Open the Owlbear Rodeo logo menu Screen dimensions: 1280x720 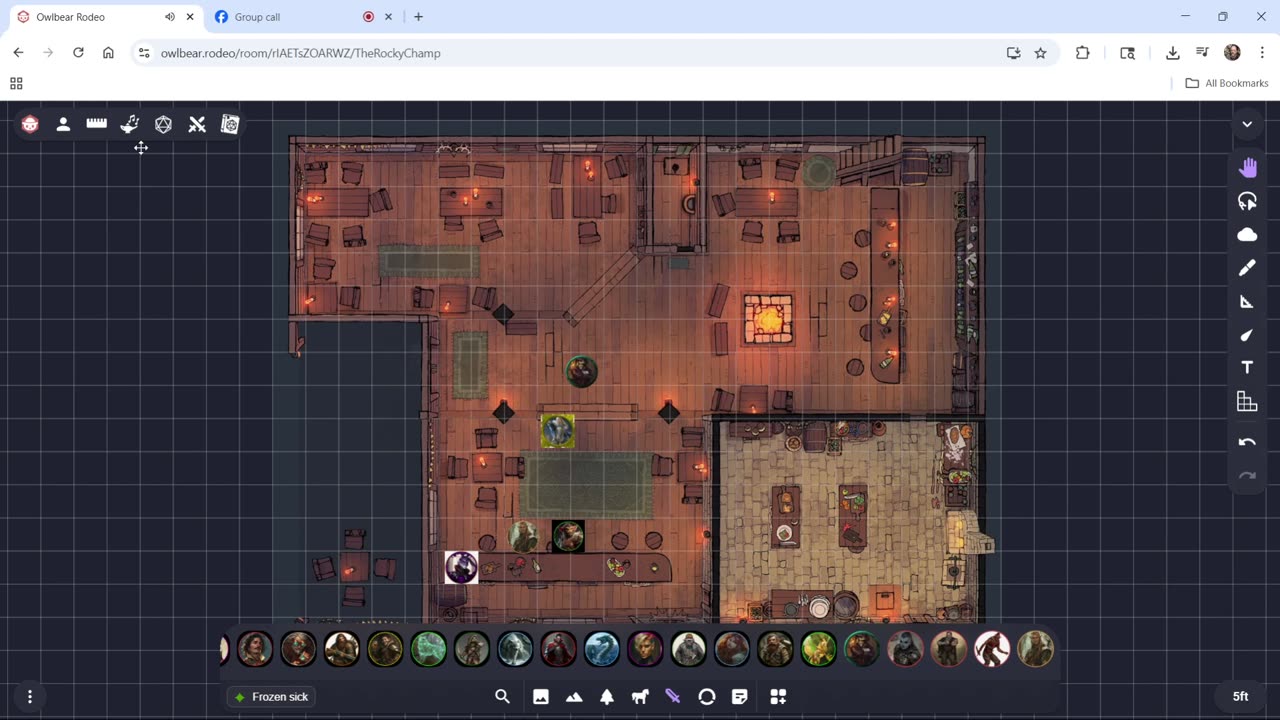[x=30, y=124]
